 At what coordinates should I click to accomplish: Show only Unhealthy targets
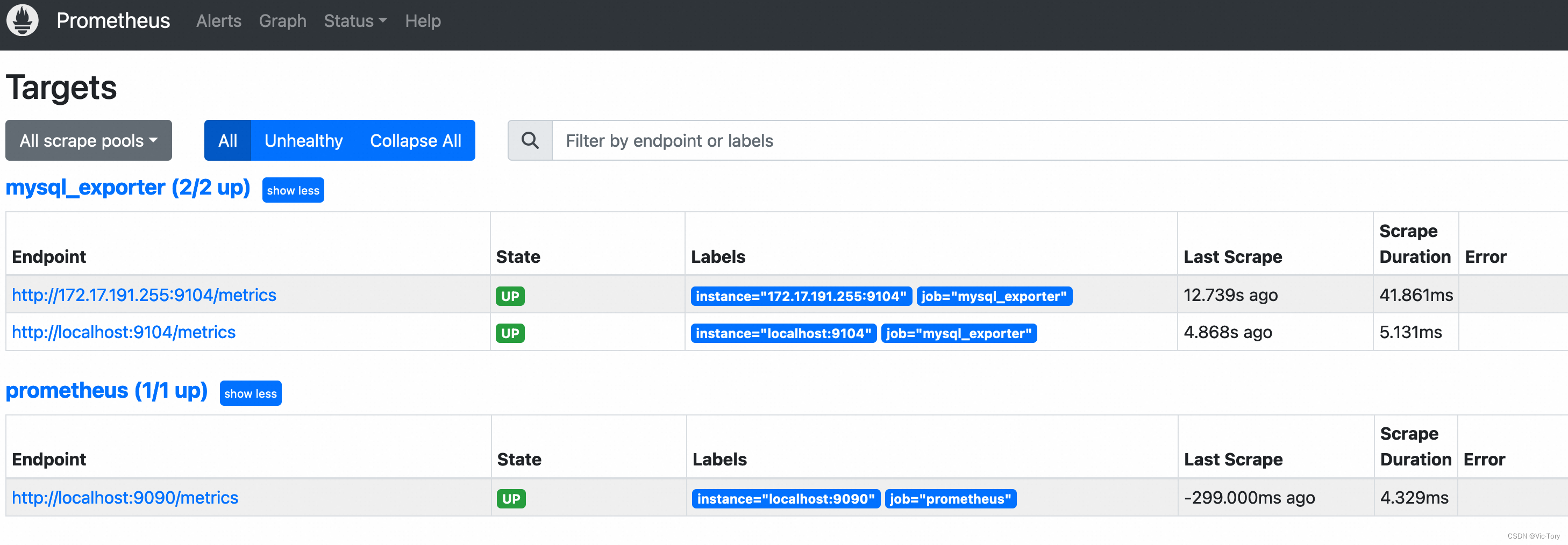tap(304, 140)
